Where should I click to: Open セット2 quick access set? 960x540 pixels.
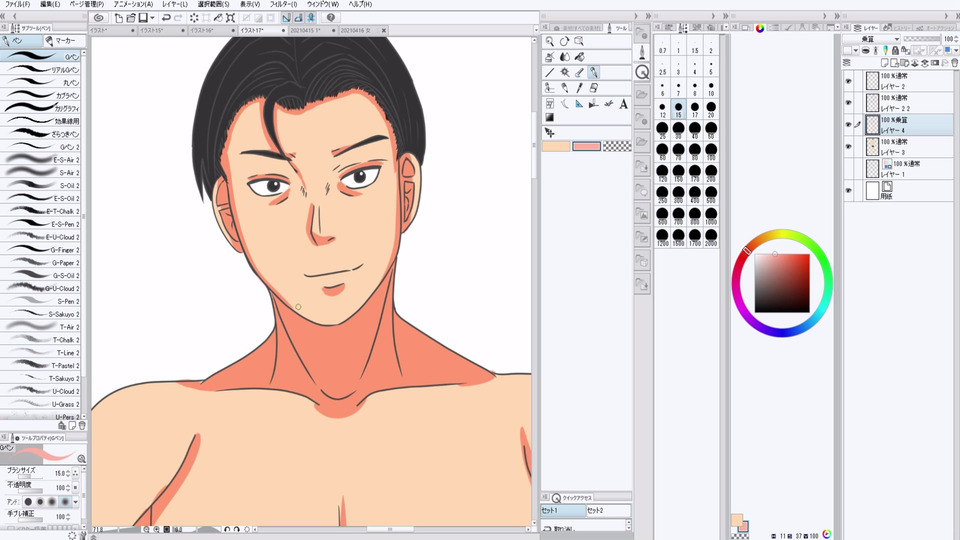[608, 510]
